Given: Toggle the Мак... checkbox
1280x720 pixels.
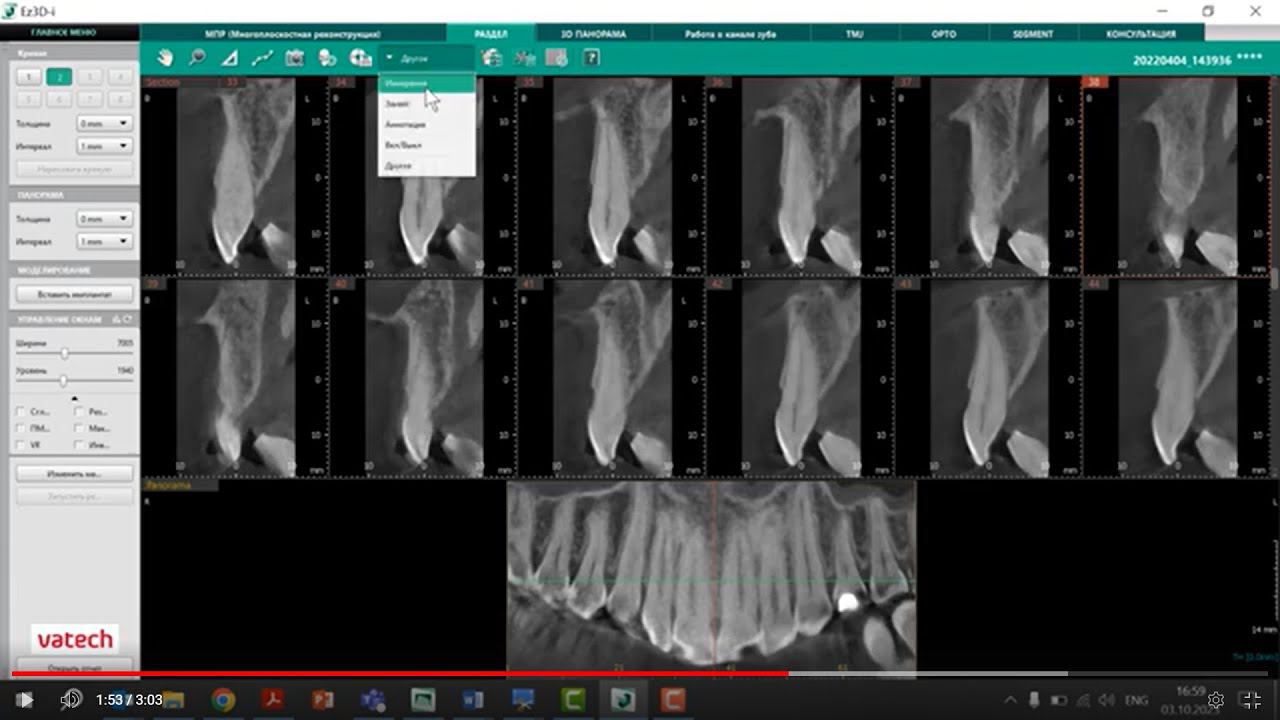Looking at the screenshot, I should coord(79,428).
